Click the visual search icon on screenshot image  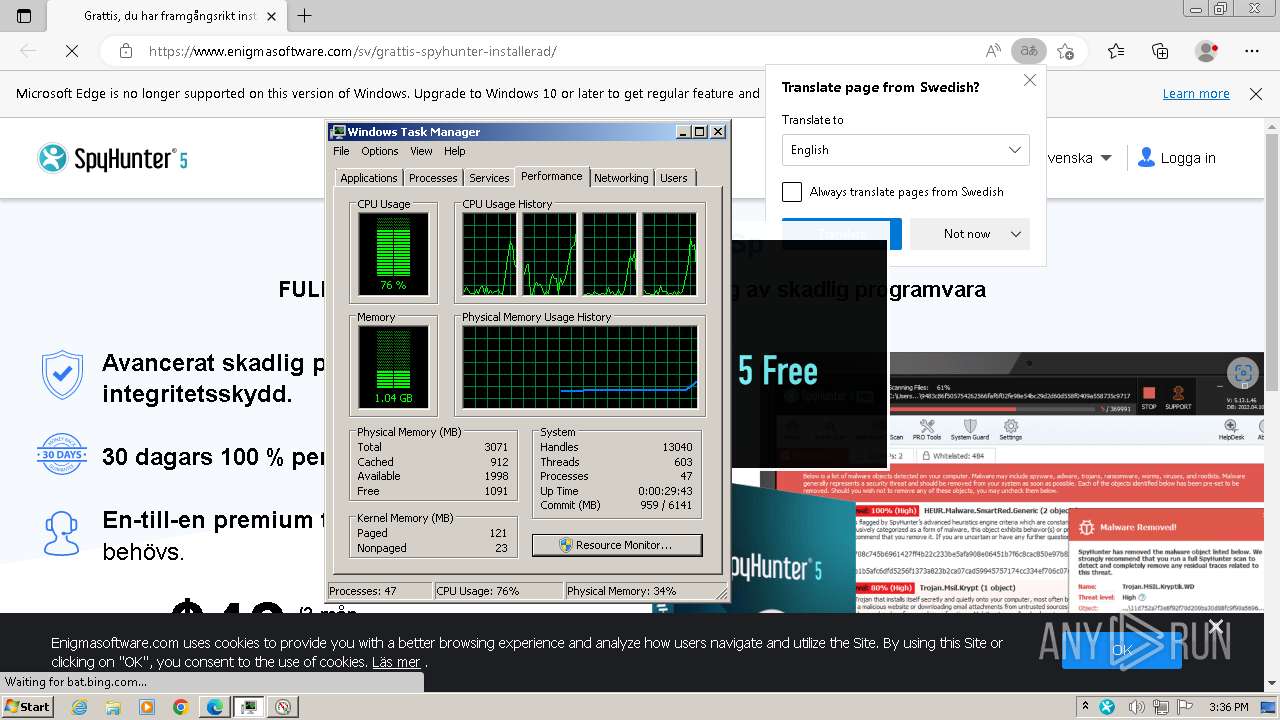point(1244,374)
